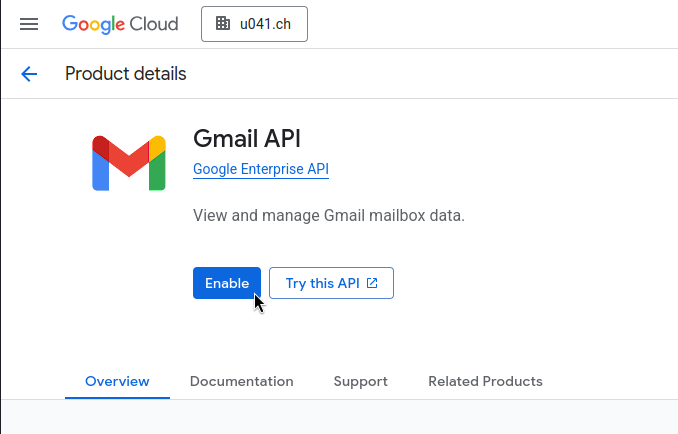Open the u041.ch project selector
Viewport: 678px width, 434px height.
(x=254, y=24)
